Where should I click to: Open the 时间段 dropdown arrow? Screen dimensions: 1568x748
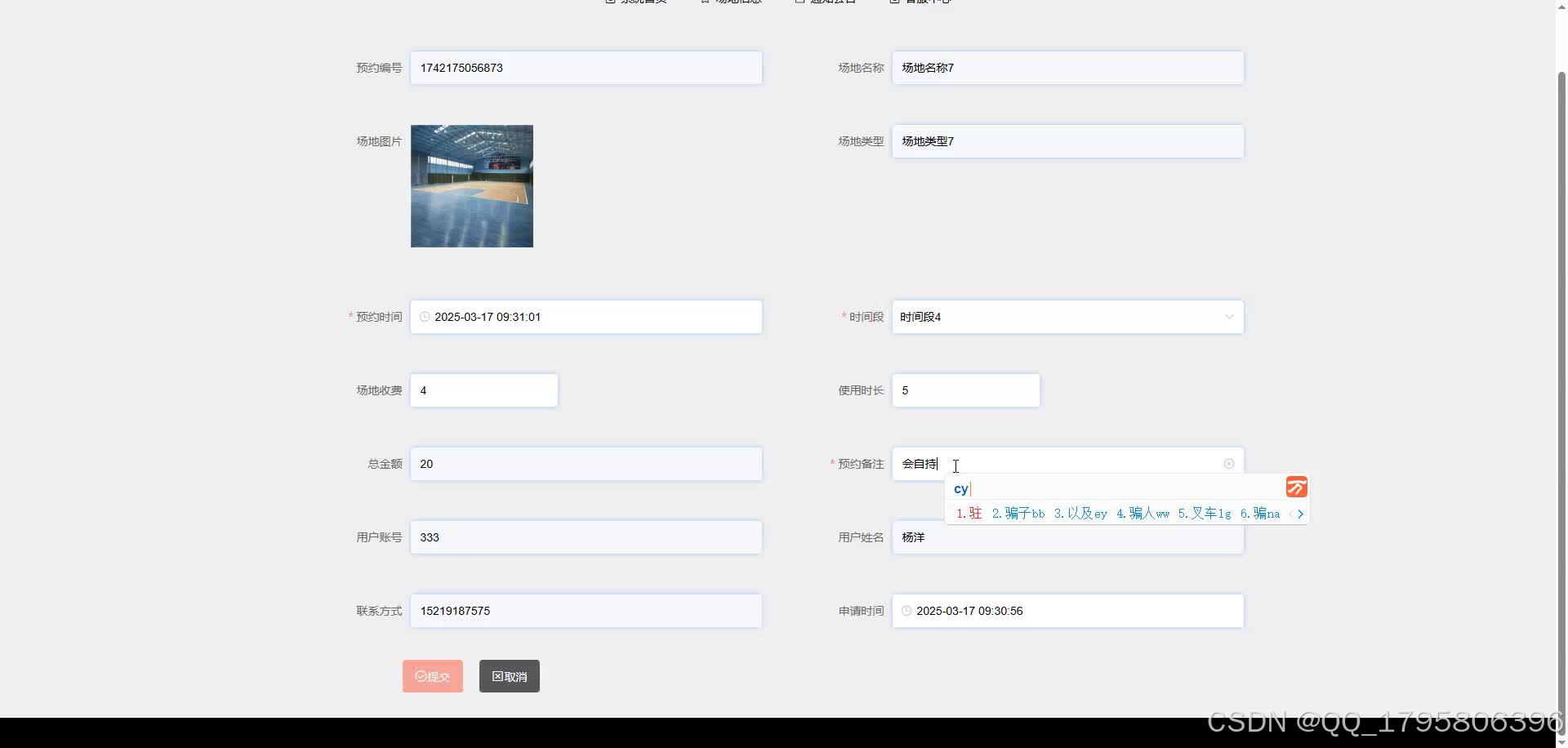point(1229,317)
